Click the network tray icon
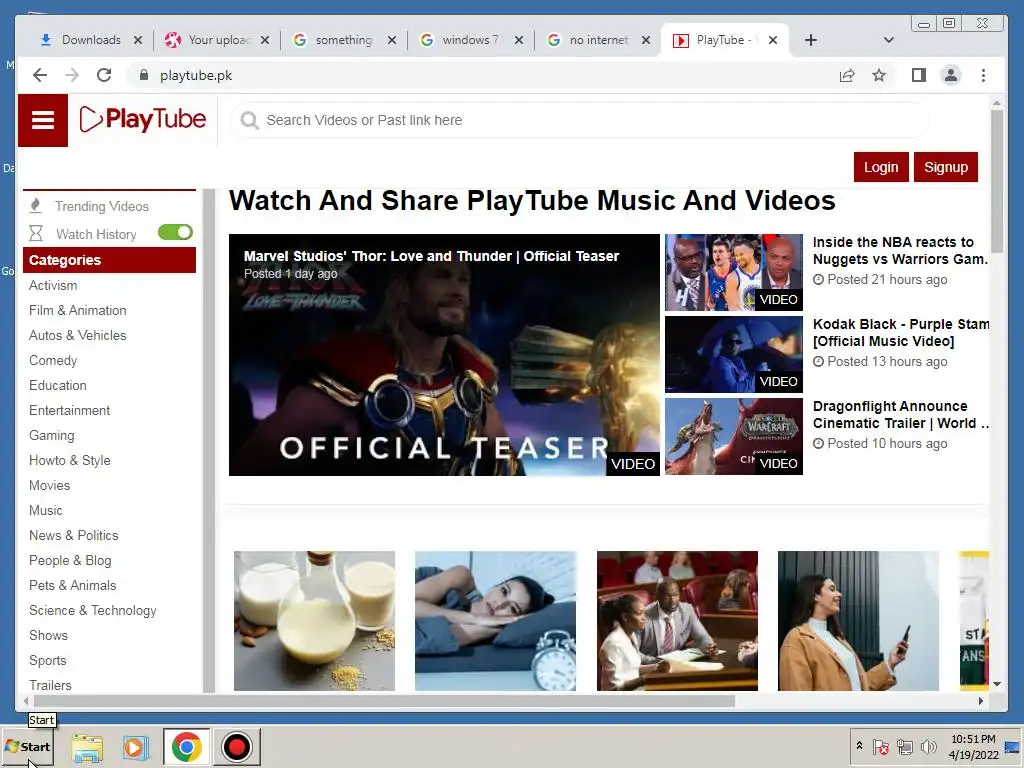The height and width of the screenshot is (768, 1024). pyautogui.click(x=904, y=746)
